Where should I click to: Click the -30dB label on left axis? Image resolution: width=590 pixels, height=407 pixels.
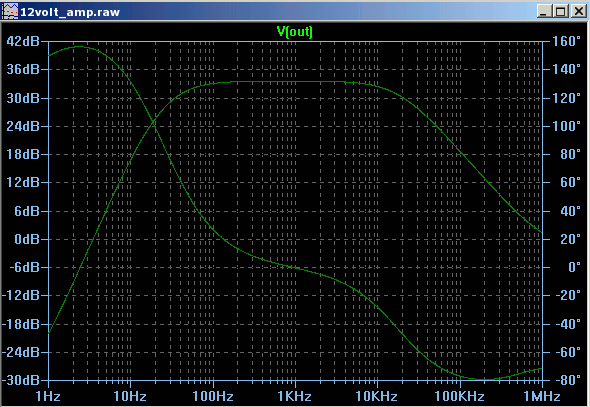point(21,380)
